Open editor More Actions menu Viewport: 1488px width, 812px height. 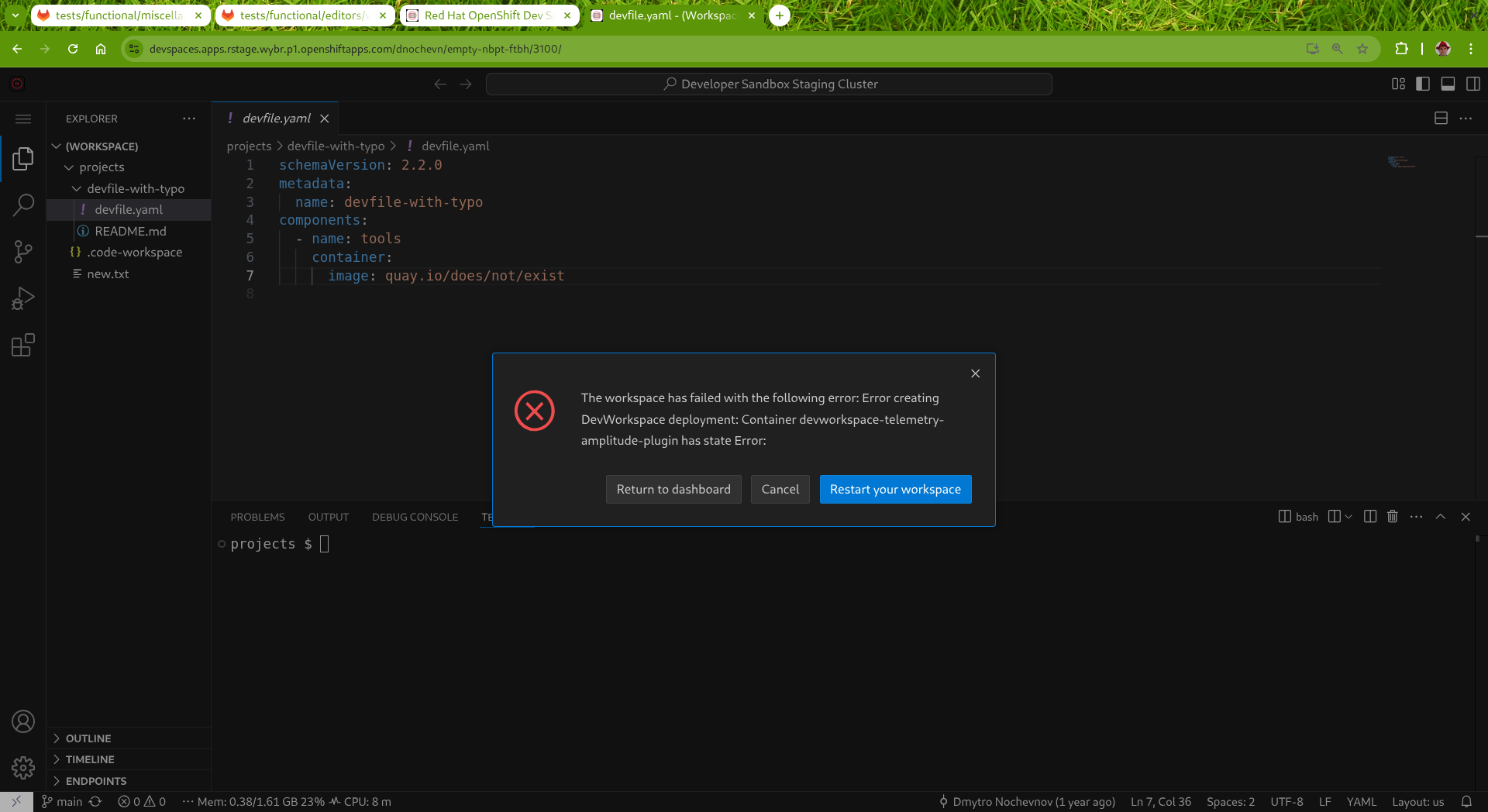tap(1466, 119)
